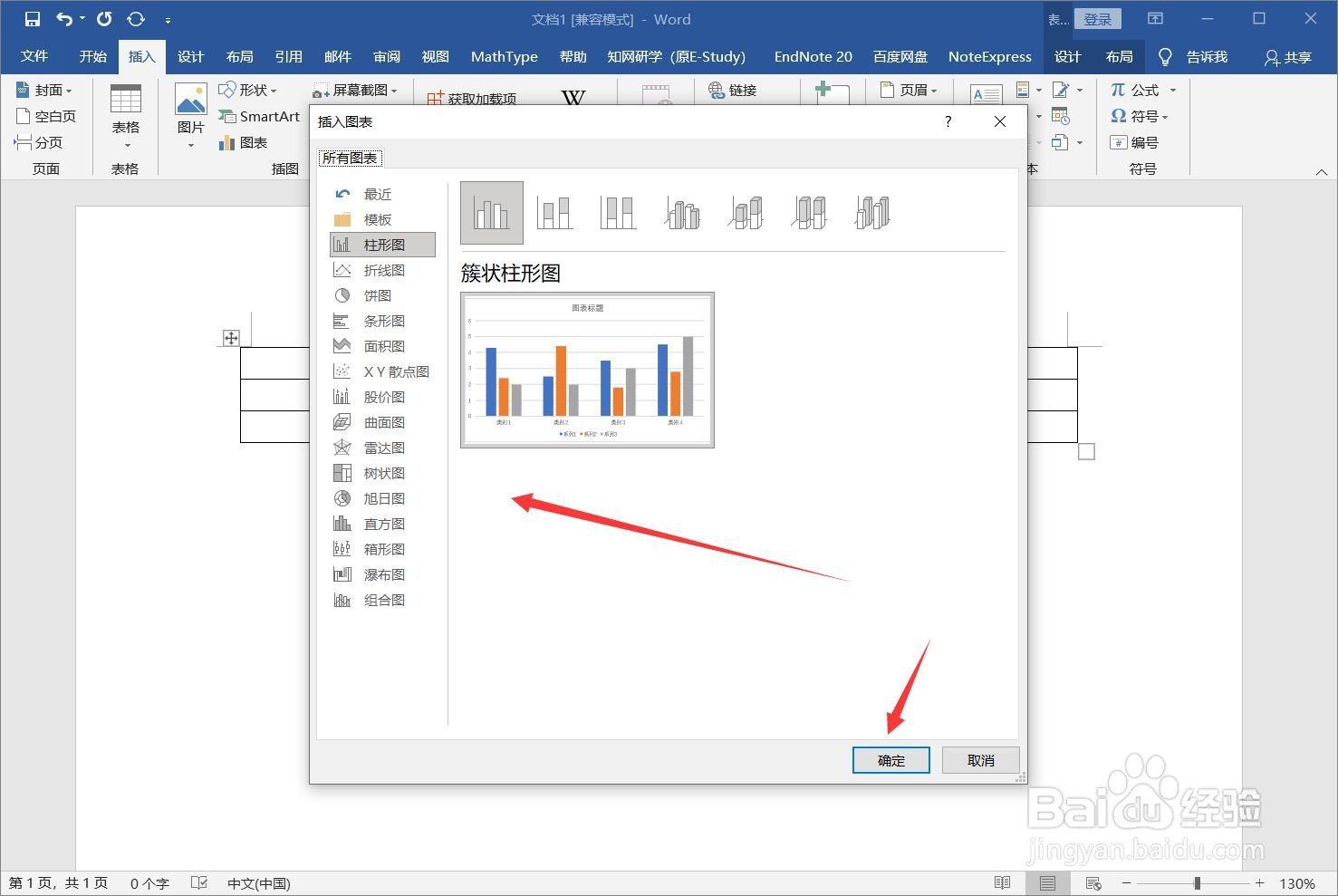Image resolution: width=1338 pixels, height=896 pixels.
Task: Confirm chart with the 确定 button
Action: point(891,760)
